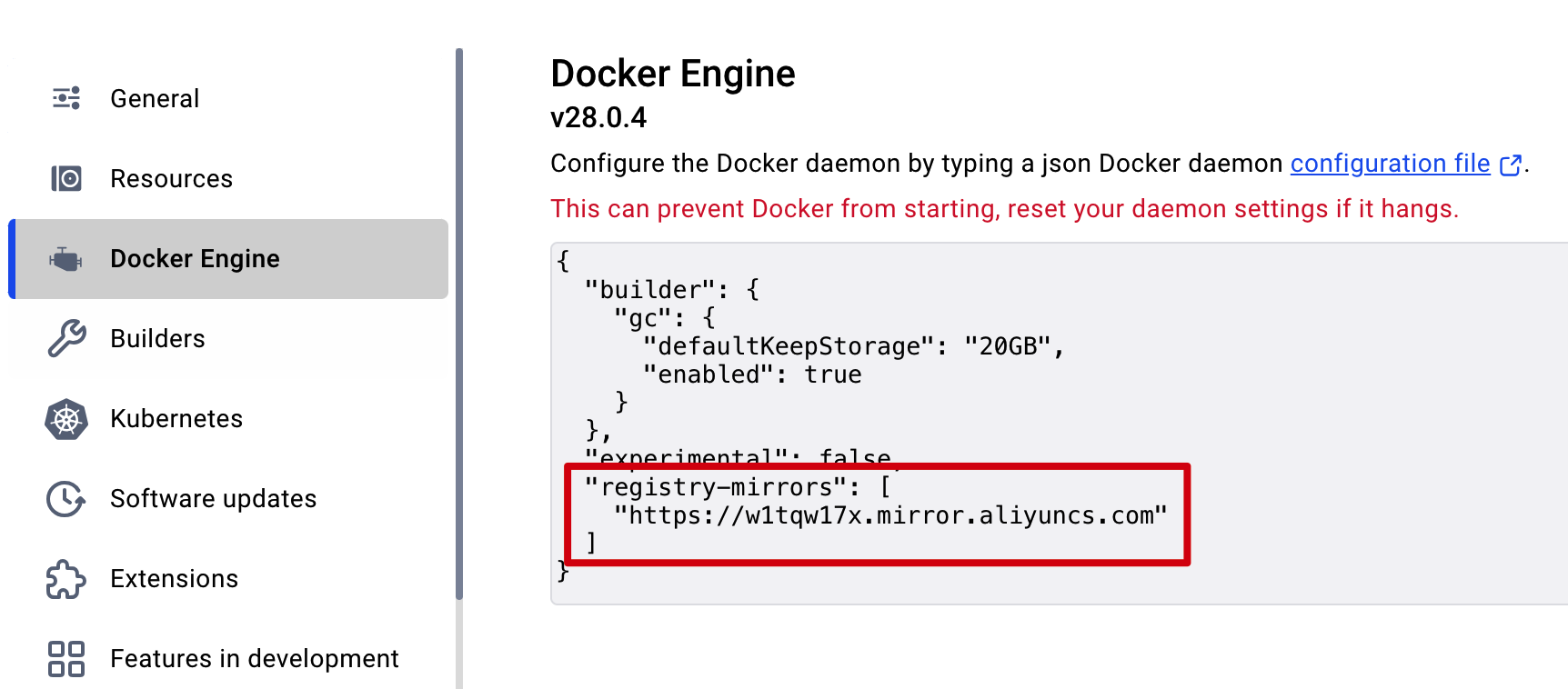Click the Builders wrench icon
The image size is (1568, 689).
tap(66, 338)
